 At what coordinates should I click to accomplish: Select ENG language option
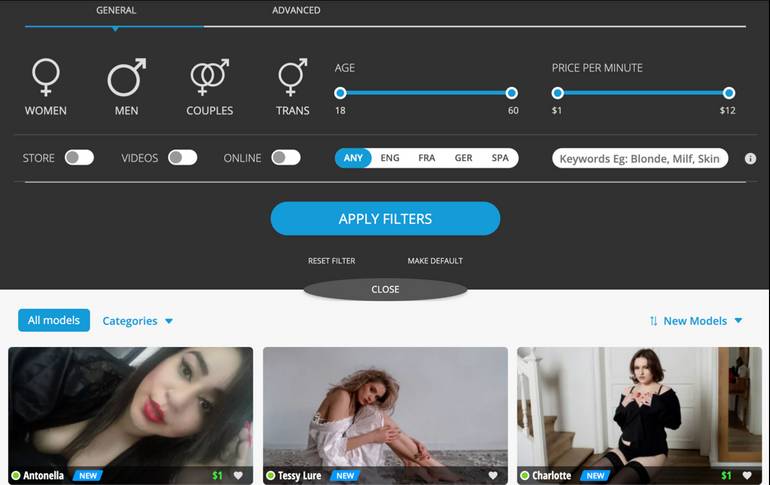[390, 158]
